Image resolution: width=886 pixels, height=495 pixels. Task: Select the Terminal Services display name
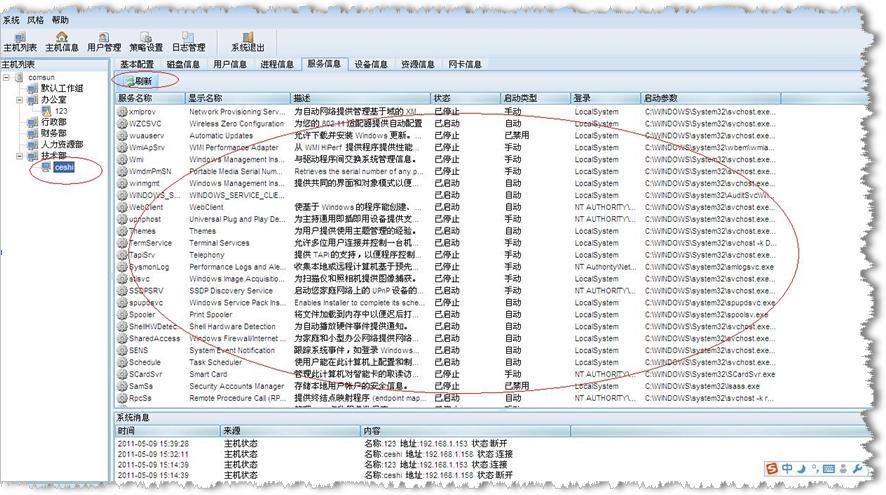219,243
